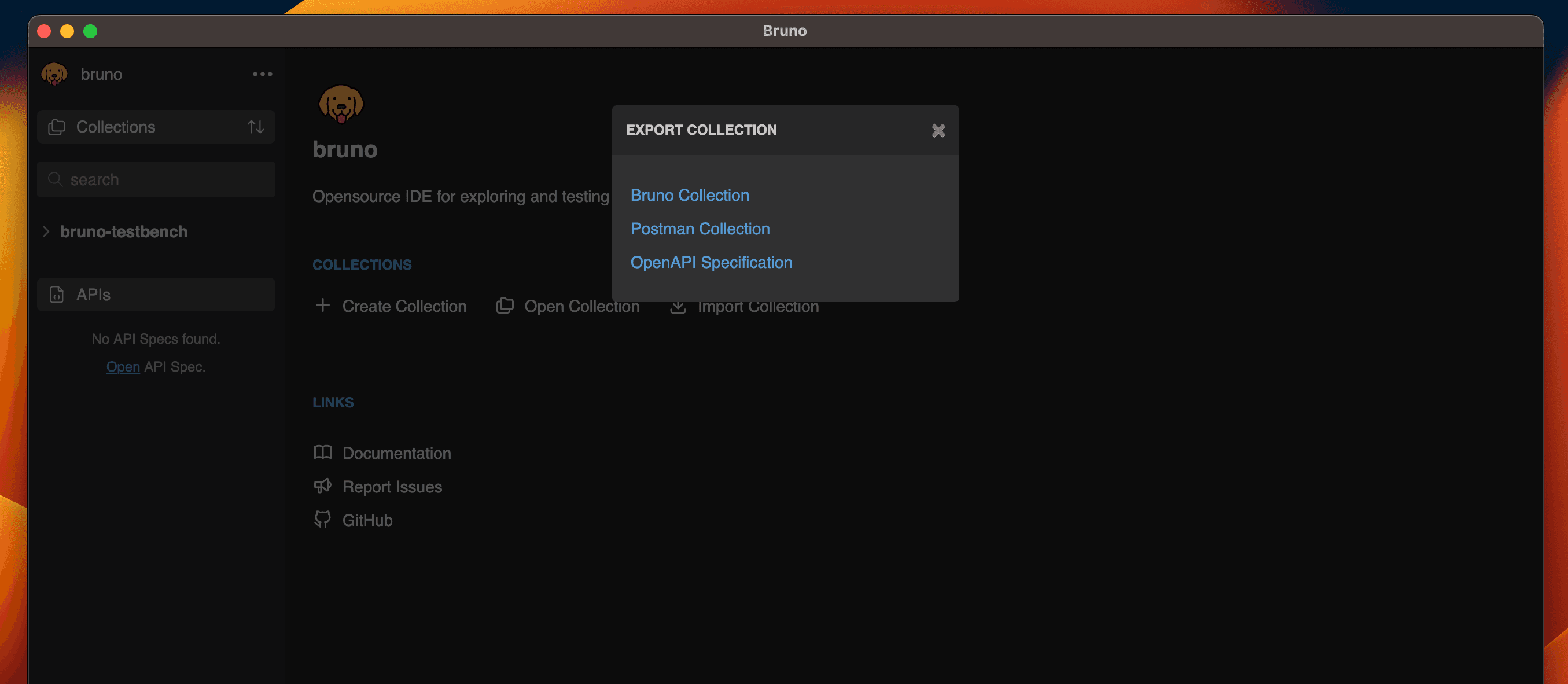Select the bruno-testbench collection
Image resolution: width=1568 pixels, height=684 pixels.
124,231
